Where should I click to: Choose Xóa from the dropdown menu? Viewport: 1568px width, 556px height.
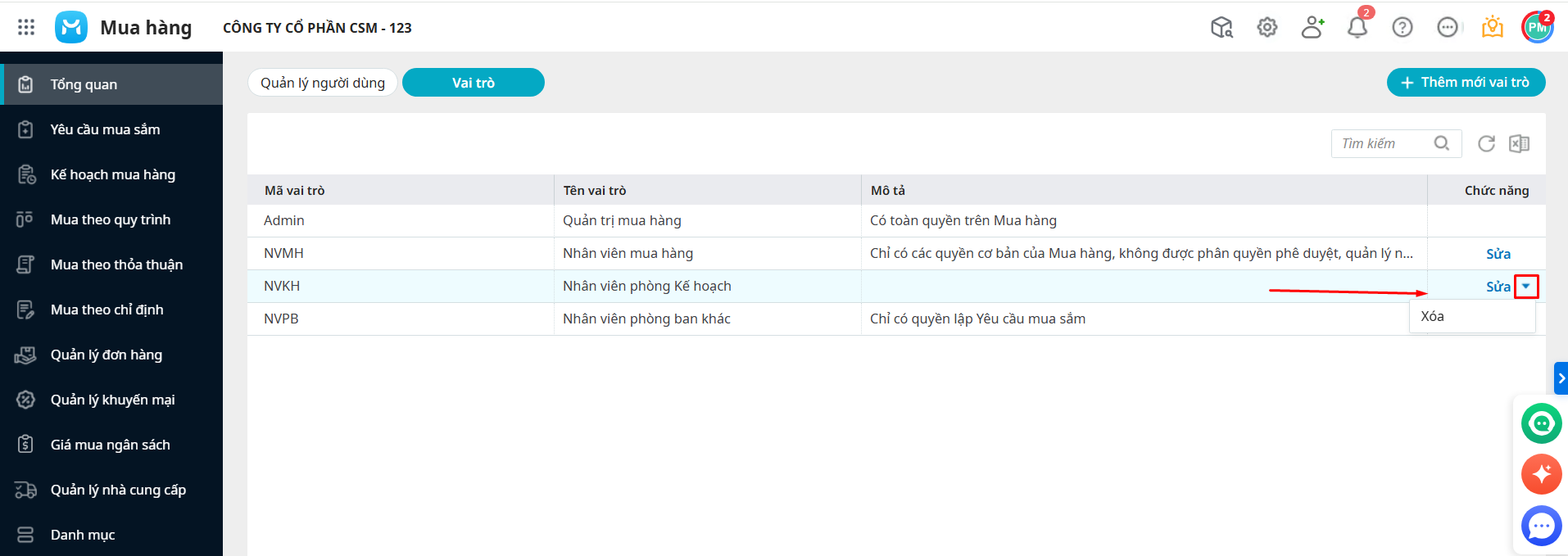coord(1472,317)
